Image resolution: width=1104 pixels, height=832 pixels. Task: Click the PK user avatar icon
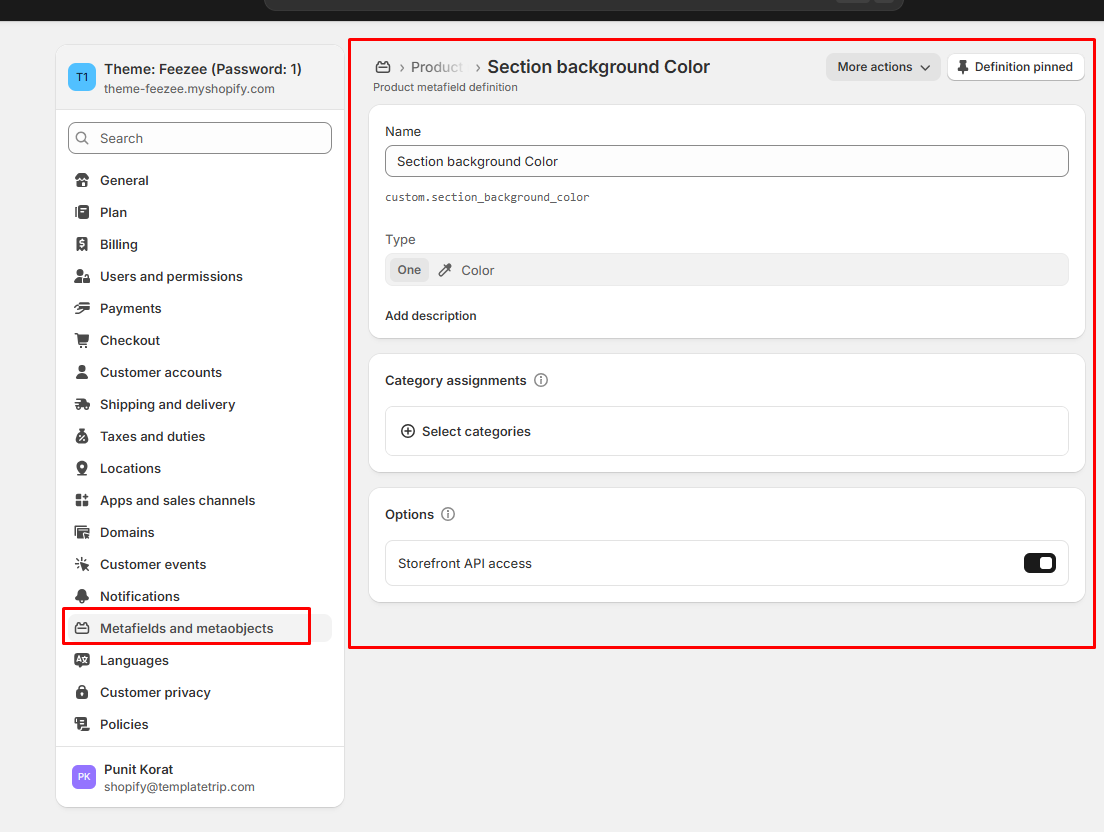pyautogui.click(x=84, y=777)
